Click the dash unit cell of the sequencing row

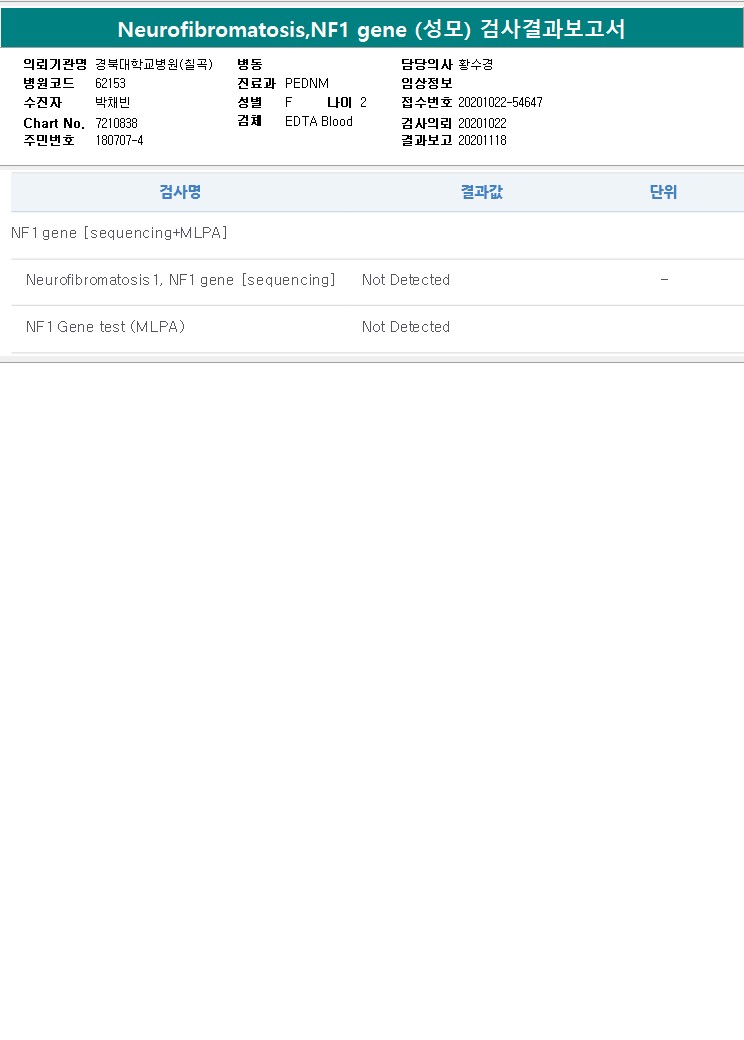[x=664, y=279]
